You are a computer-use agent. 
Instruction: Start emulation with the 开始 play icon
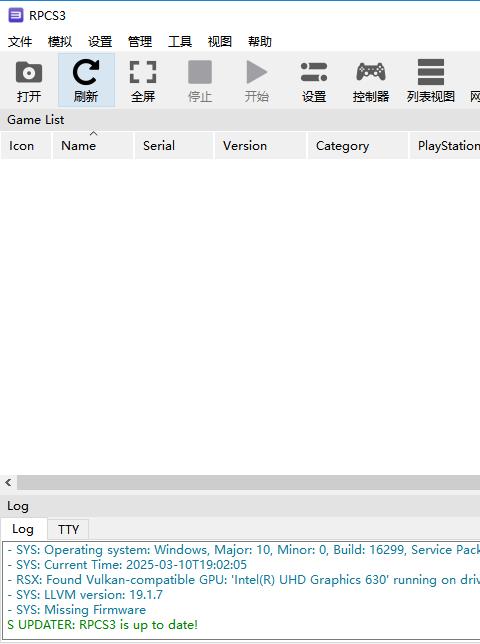(x=257, y=80)
